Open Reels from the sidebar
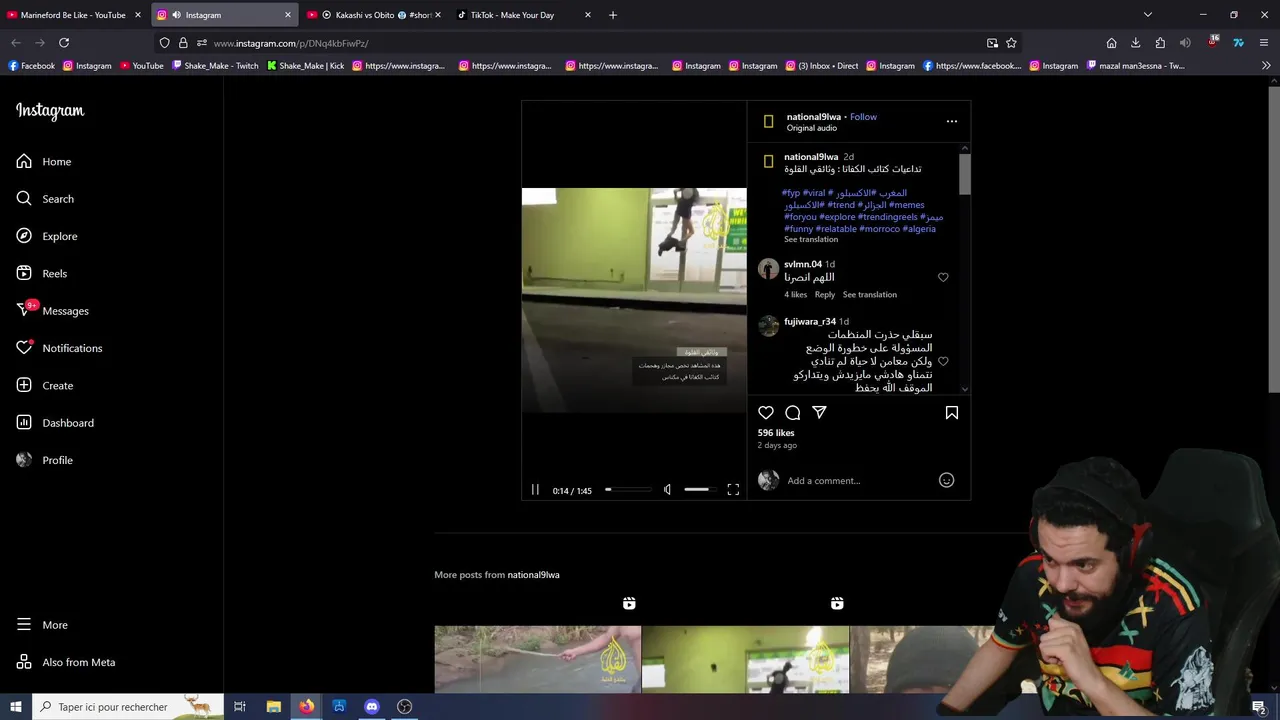Screen dimensions: 1280x720 coord(41,274)
